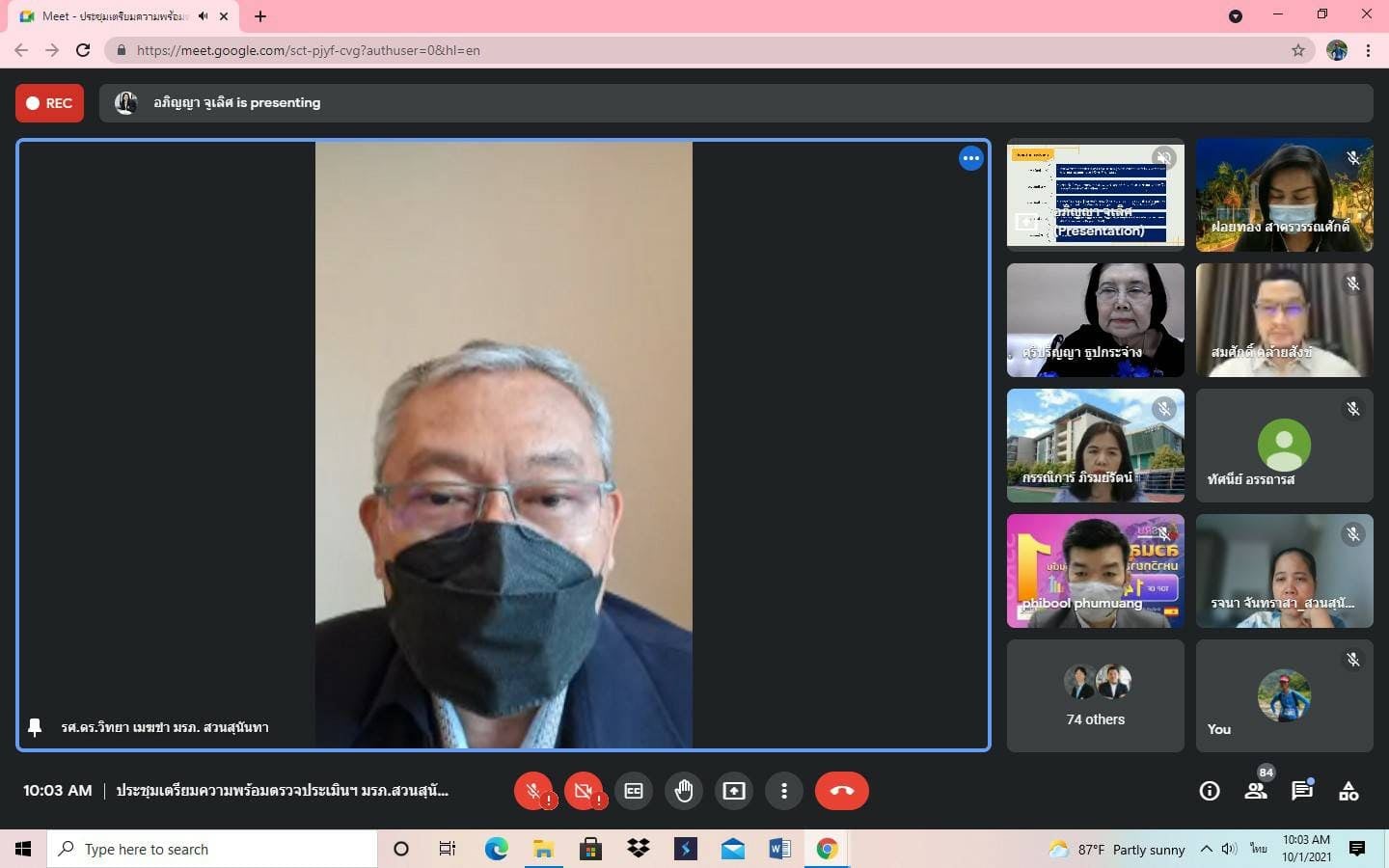
Task: Show hidden system tray icons chevron
Action: coord(1206,849)
